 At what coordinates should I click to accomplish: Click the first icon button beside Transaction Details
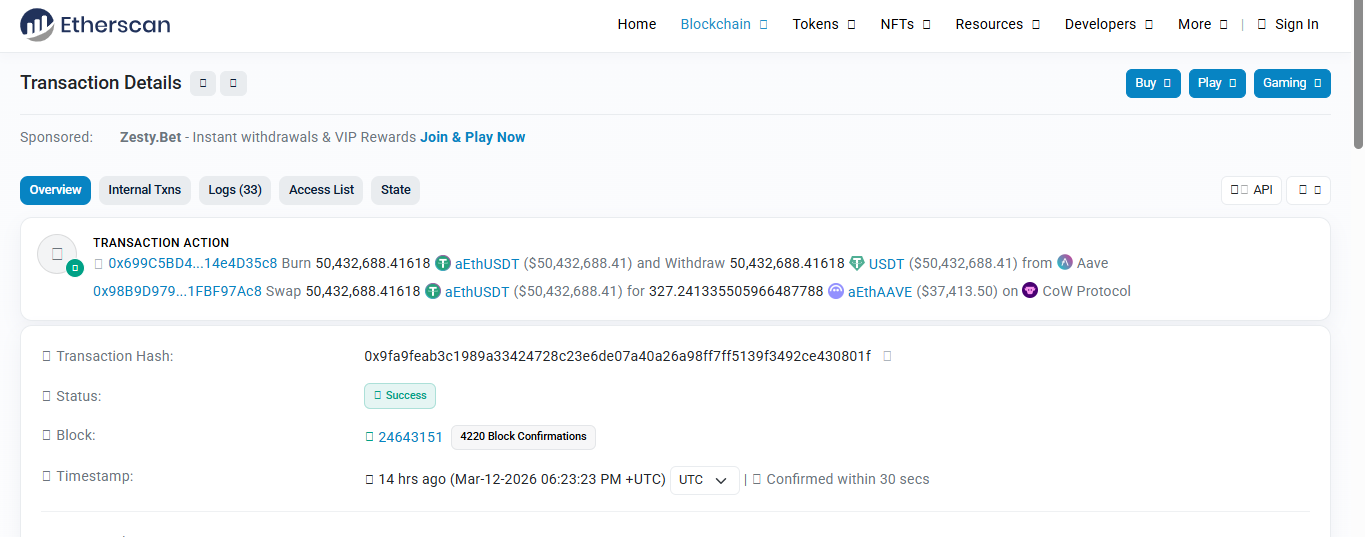click(x=203, y=83)
